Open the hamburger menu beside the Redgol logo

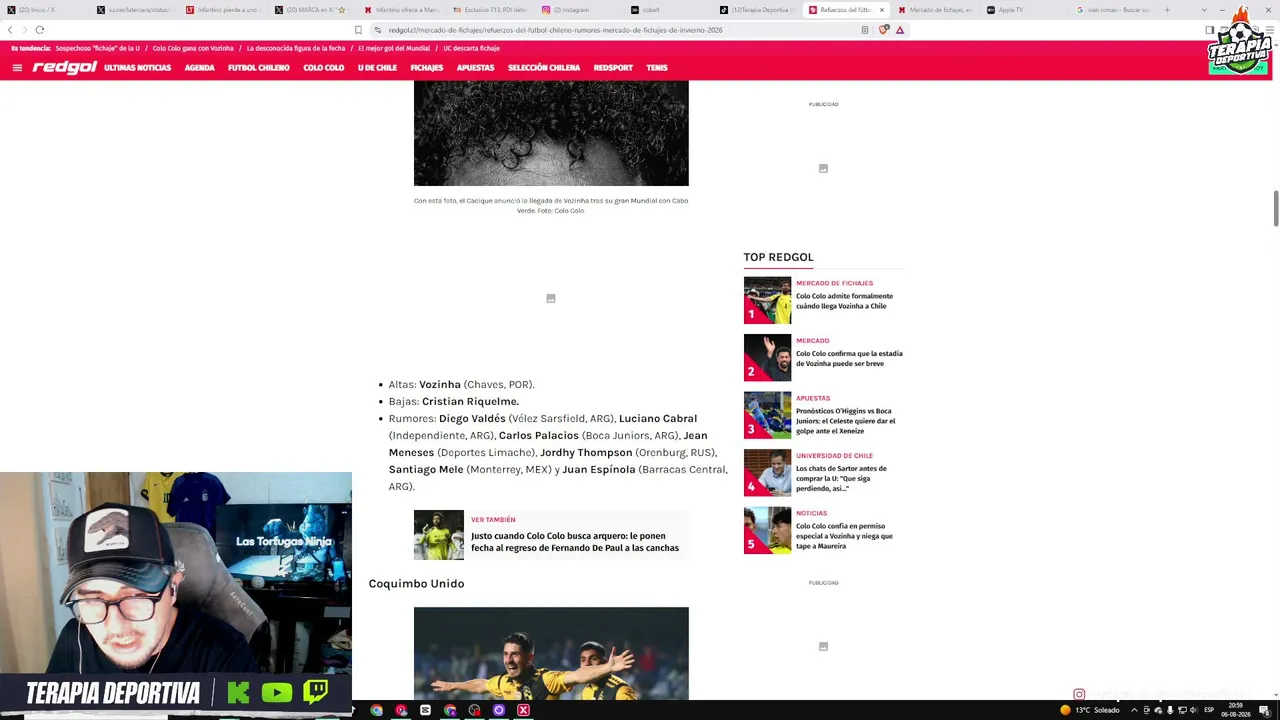[x=17, y=68]
